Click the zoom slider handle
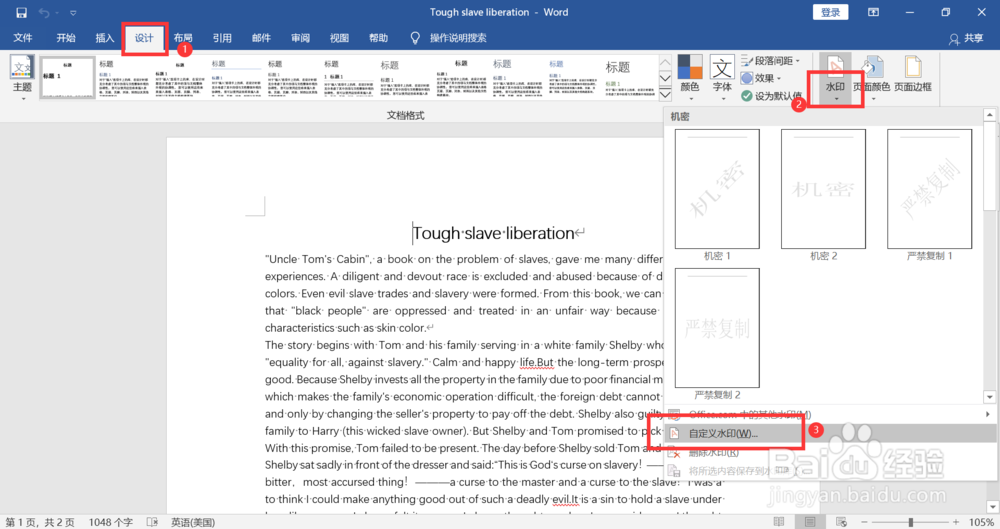Viewport: 1000px width, 529px height. pyautogui.click(x=911, y=522)
